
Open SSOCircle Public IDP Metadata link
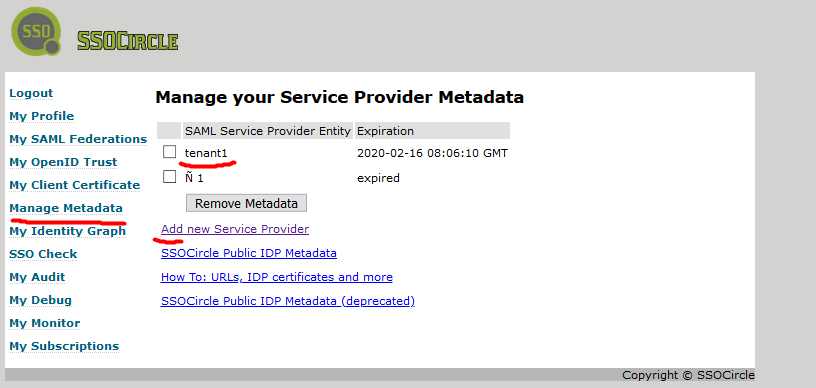249,253
